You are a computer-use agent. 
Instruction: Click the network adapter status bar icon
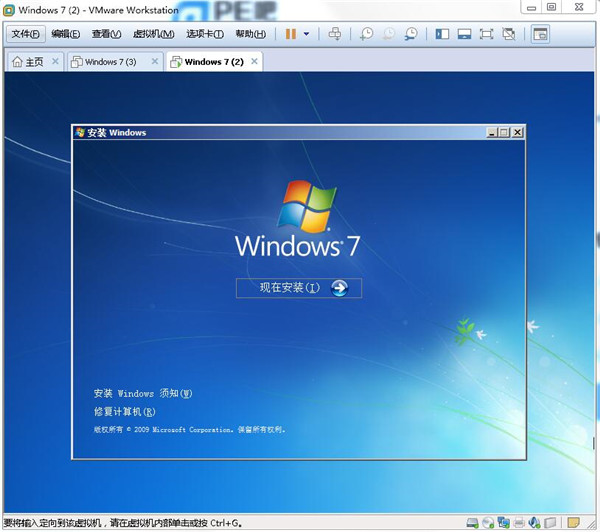[503, 522]
